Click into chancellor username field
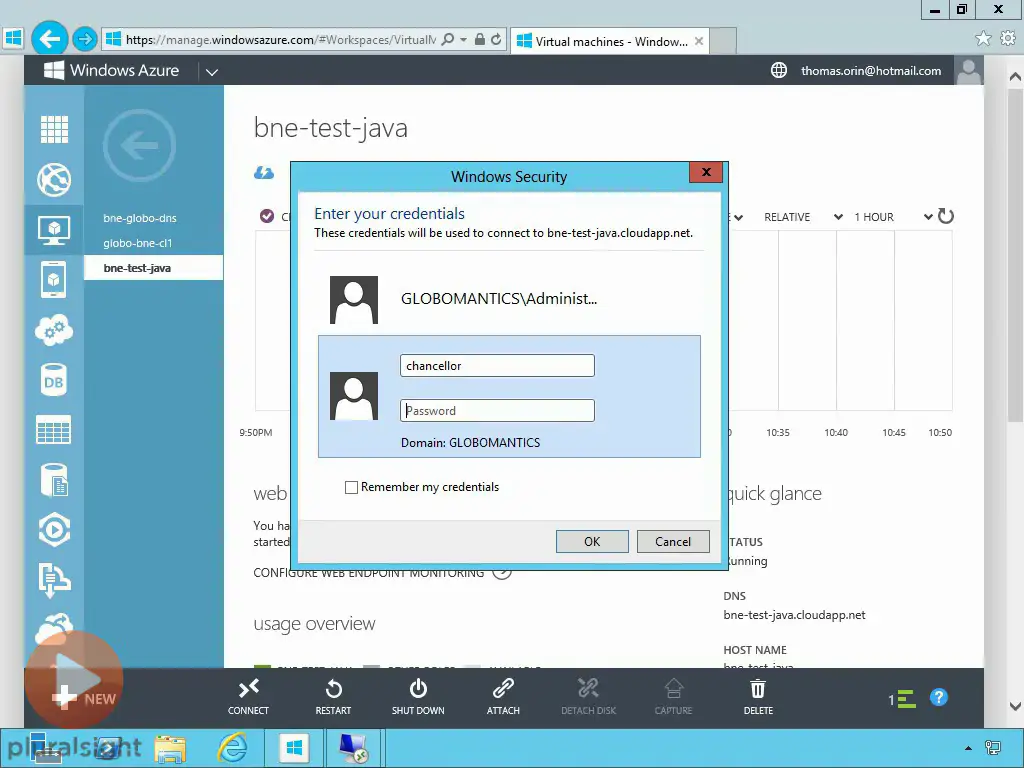 point(497,366)
